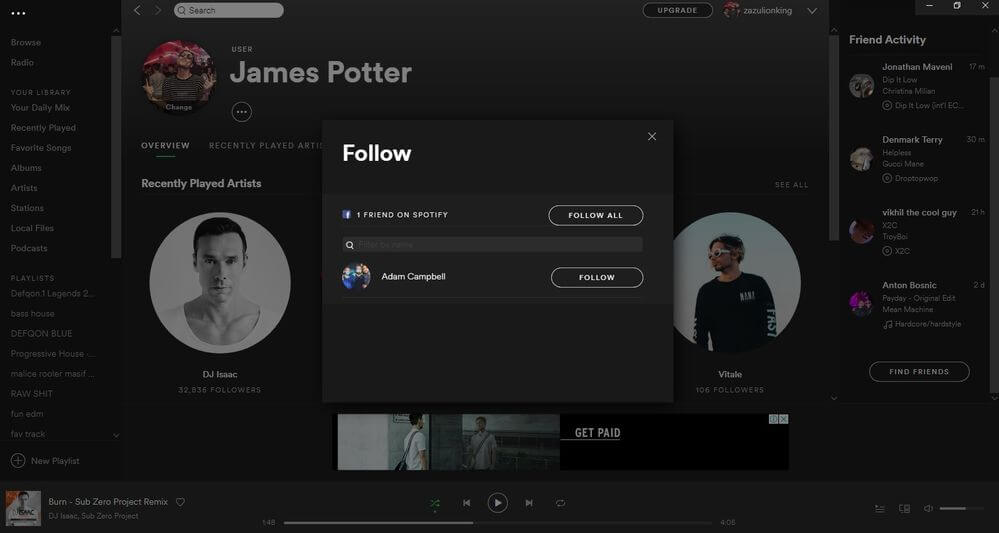Open Podcasts in the library

pos(29,248)
